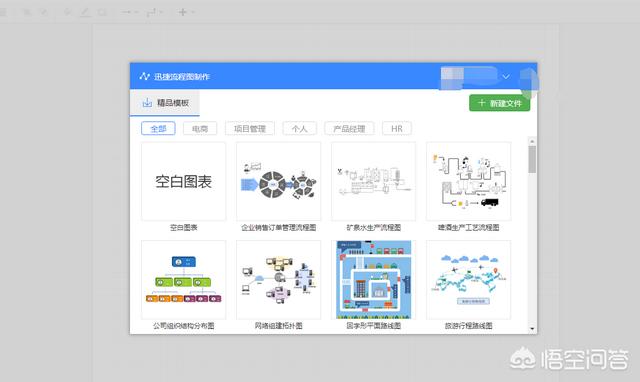640x382 pixels.
Task: Open the 矿泉水生产流程图 template thumbnail
Action: click(x=373, y=182)
